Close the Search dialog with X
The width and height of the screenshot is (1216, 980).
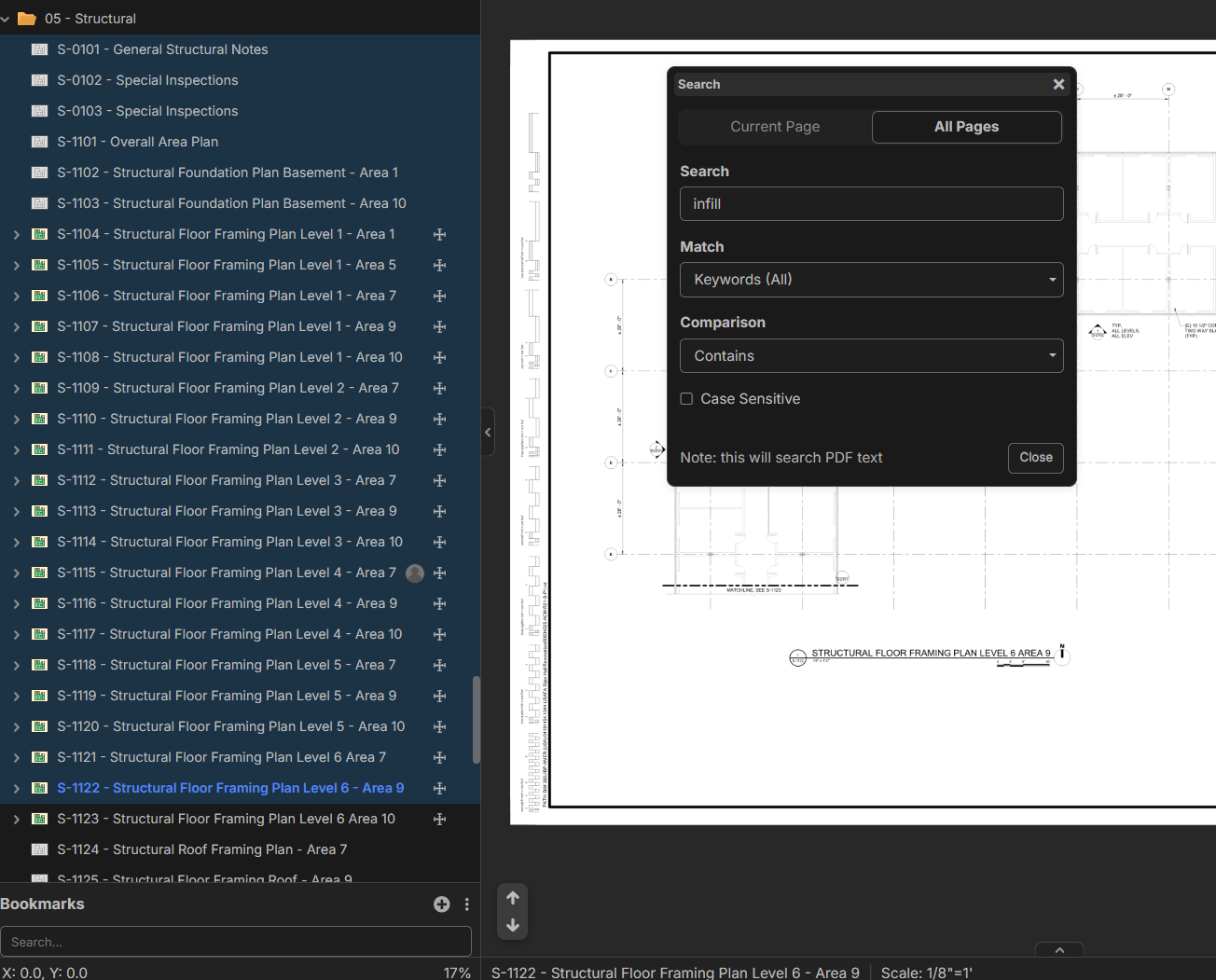[1058, 84]
